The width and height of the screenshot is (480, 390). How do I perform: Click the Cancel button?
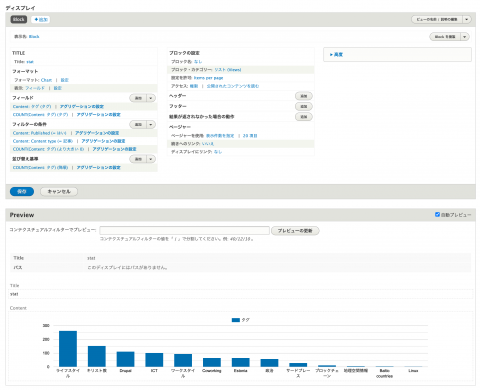click(x=59, y=191)
